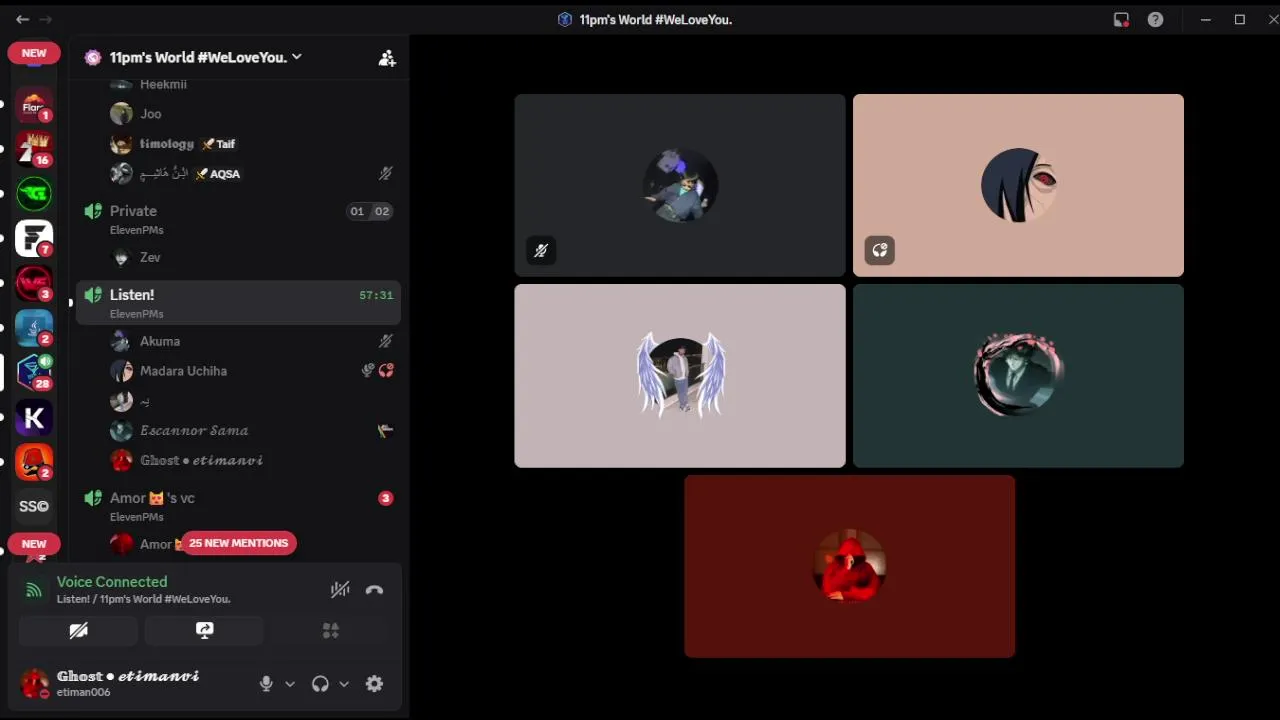The width and height of the screenshot is (1280, 720).
Task: Go back with the title bar arrow
Action: pos(22,19)
